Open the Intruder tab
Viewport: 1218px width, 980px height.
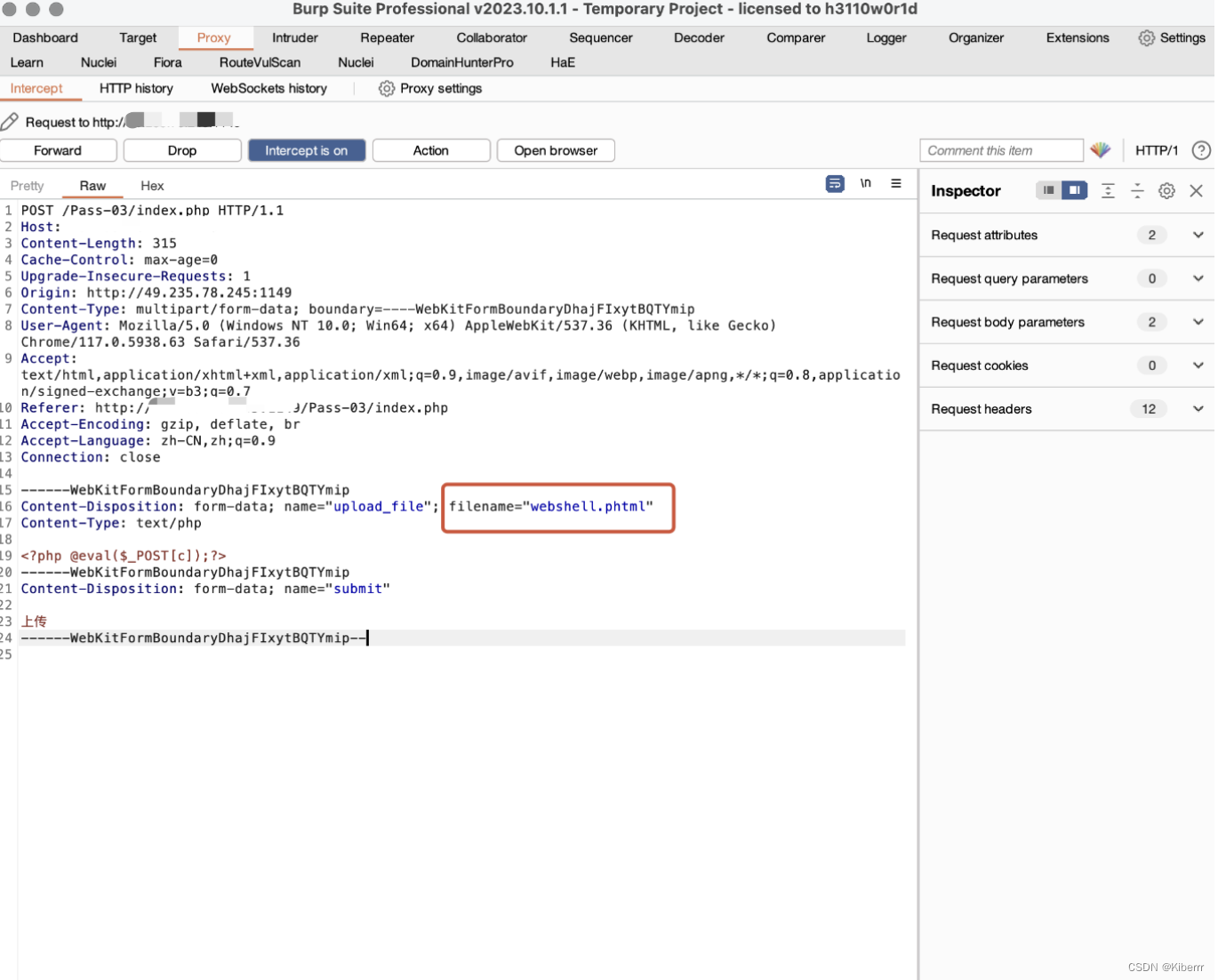tap(295, 37)
